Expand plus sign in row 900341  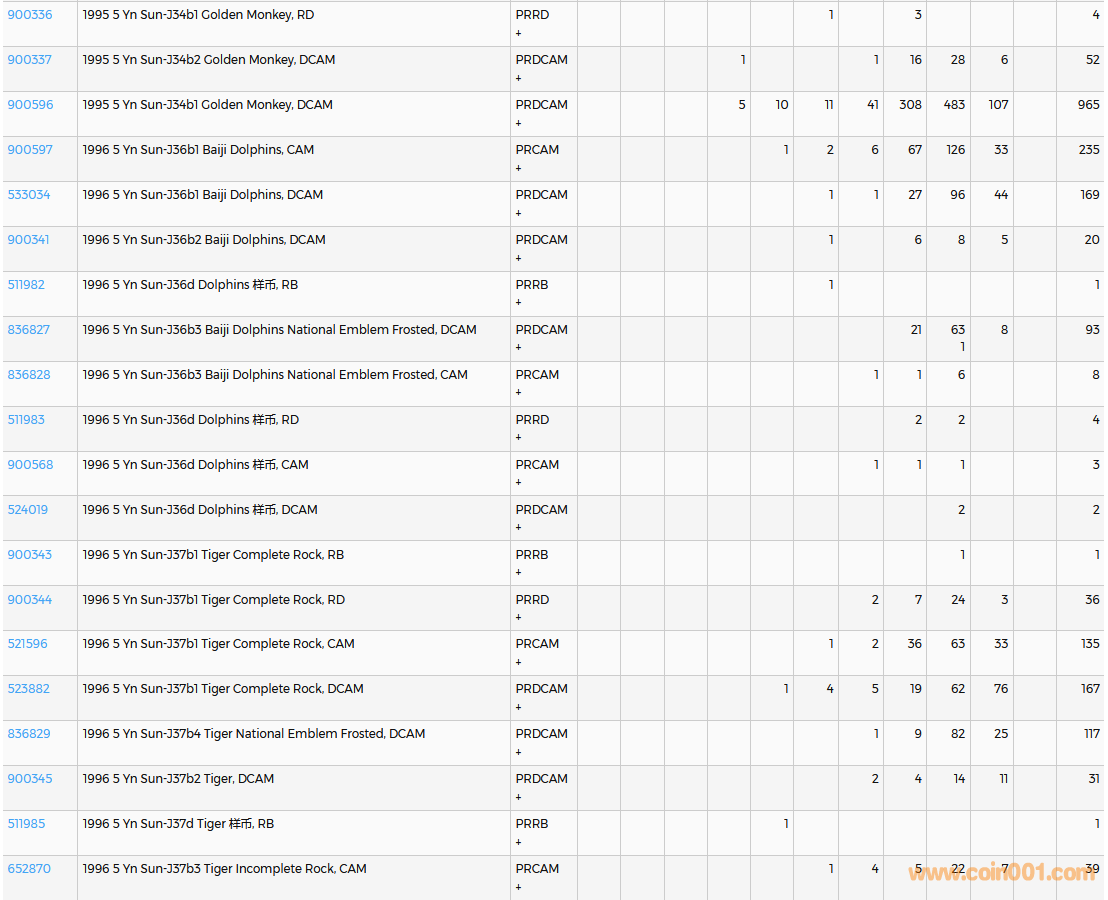(x=518, y=258)
